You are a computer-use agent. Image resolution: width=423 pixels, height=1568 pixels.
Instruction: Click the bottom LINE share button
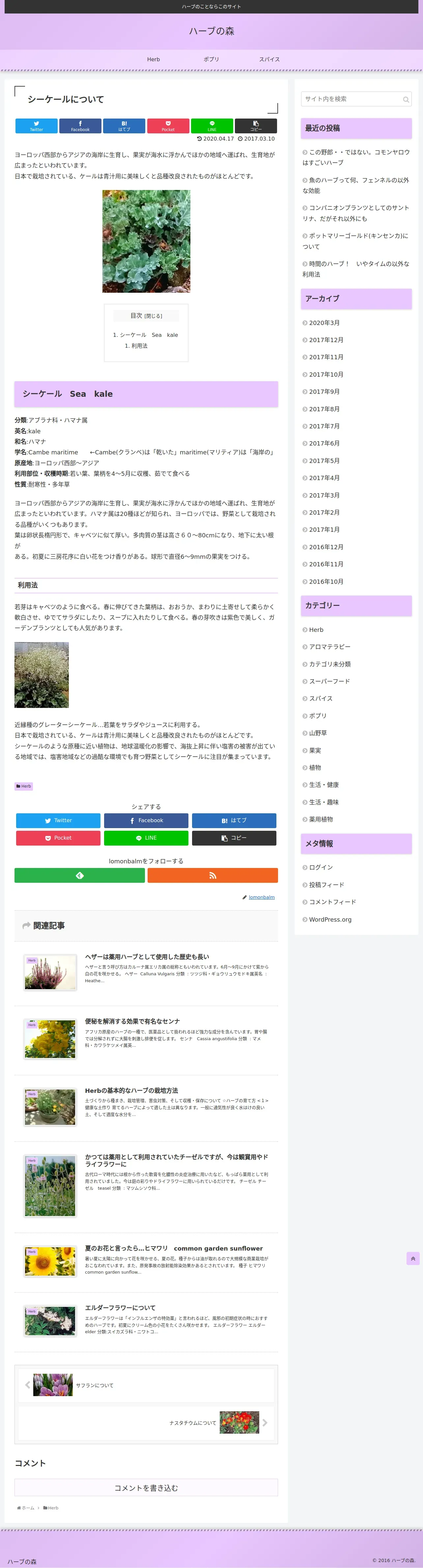(x=146, y=838)
